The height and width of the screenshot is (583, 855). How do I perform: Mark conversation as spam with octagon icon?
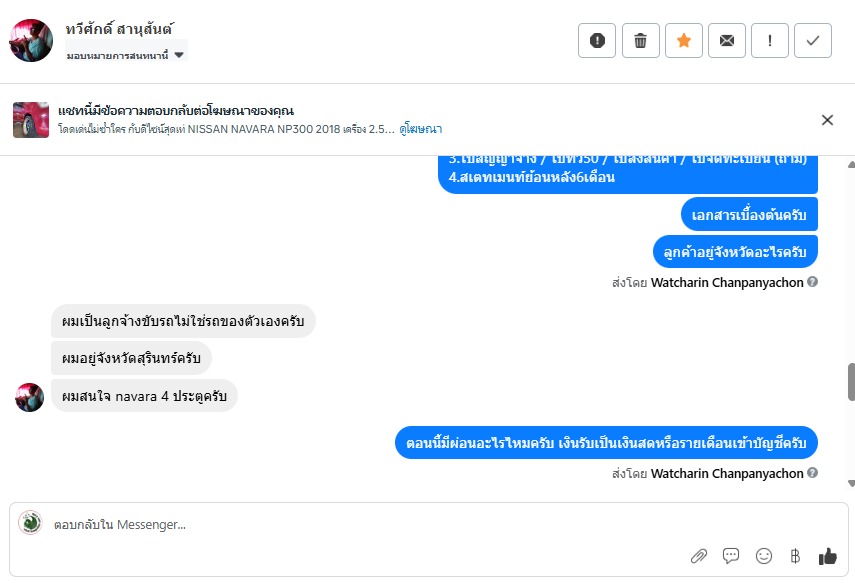coord(597,41)
